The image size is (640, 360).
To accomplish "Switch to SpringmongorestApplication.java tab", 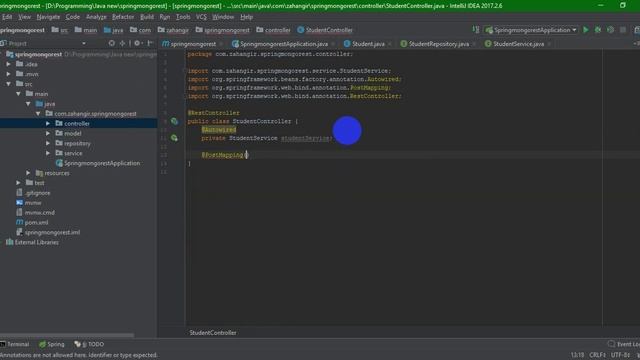I will coord(284,44).
